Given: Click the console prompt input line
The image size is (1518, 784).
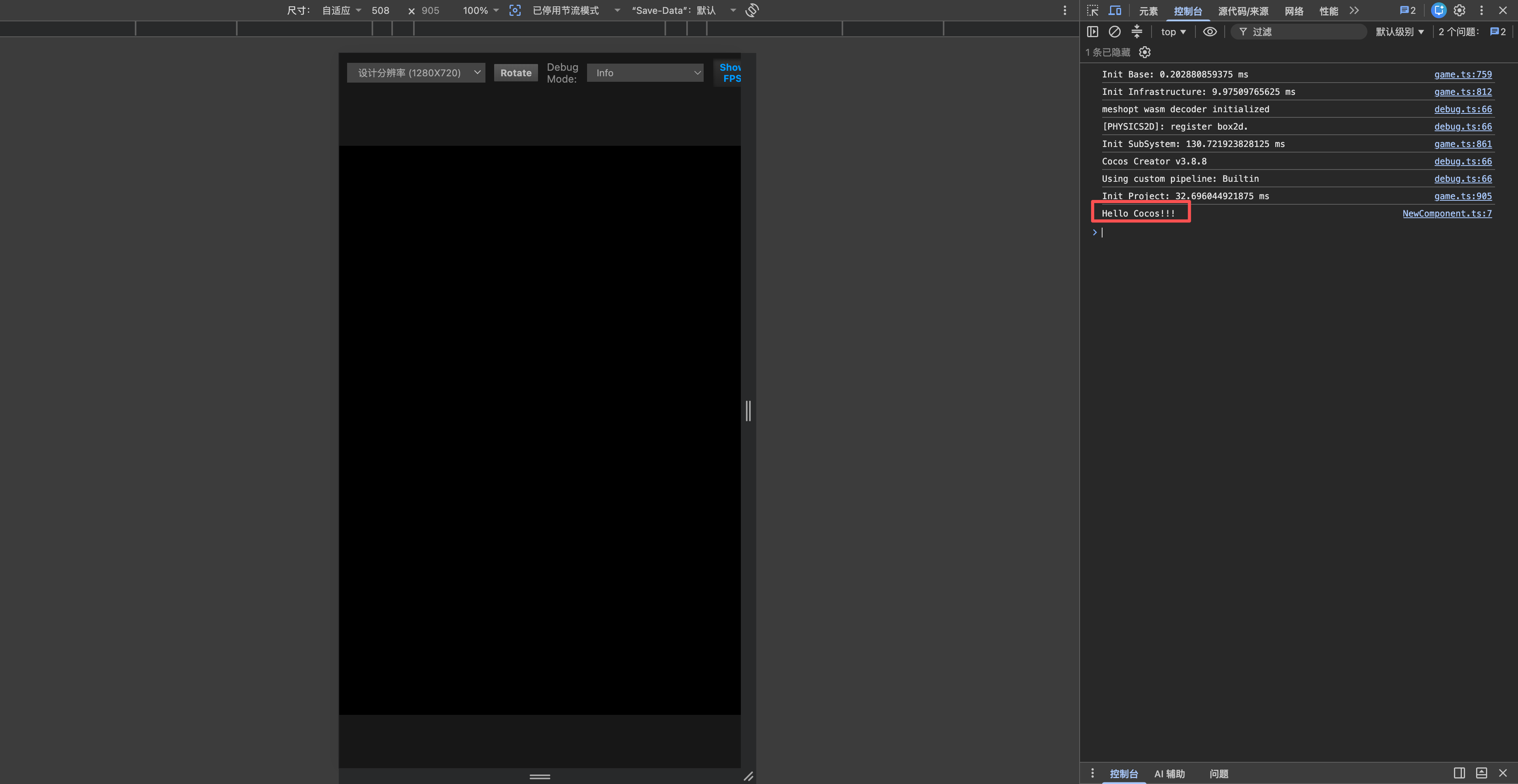Looking at the screenshot, I should pyautogui.click(x=1297, y=233).
